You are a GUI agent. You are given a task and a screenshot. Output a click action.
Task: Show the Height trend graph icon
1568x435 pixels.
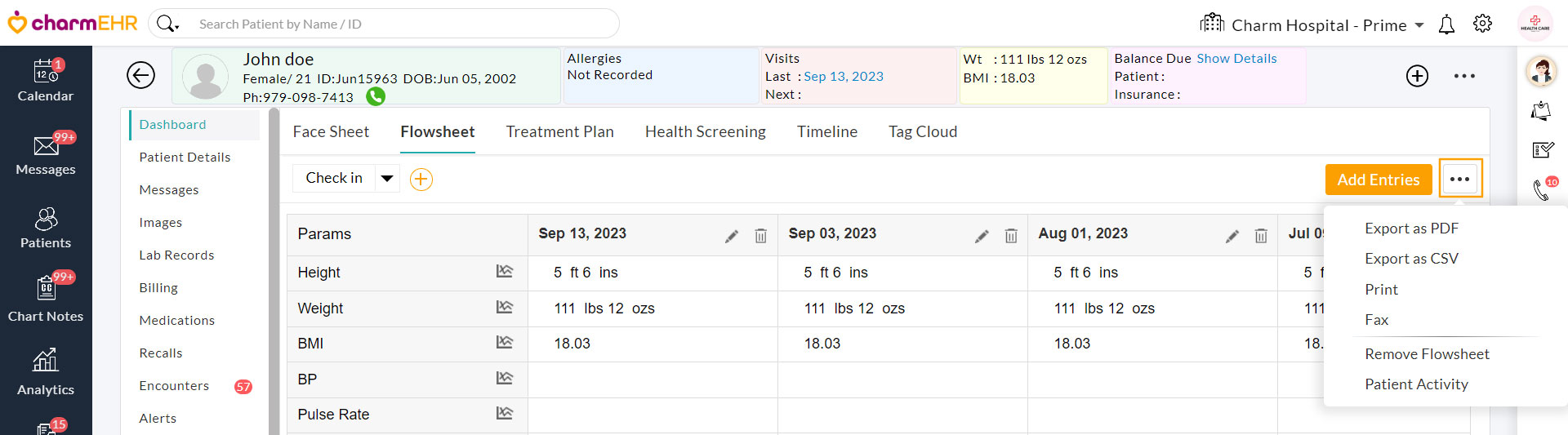[505, 272]
